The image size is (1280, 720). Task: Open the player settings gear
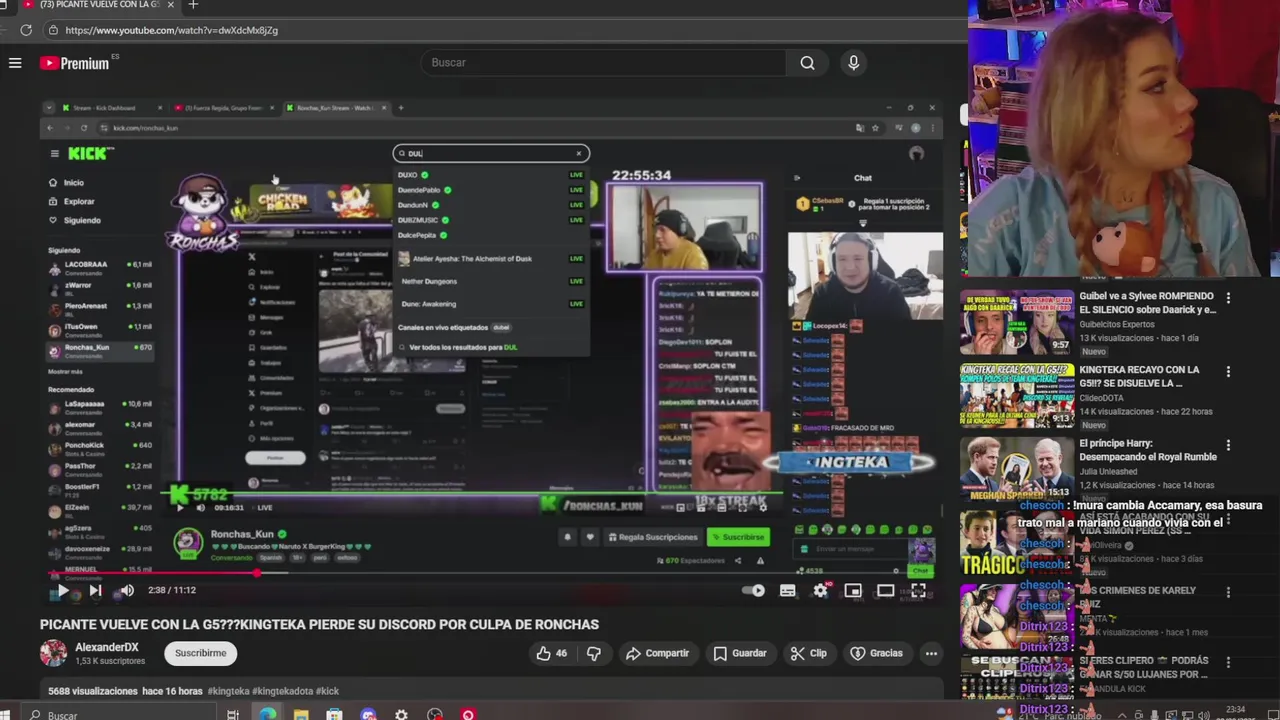click(x=820, y=591)
